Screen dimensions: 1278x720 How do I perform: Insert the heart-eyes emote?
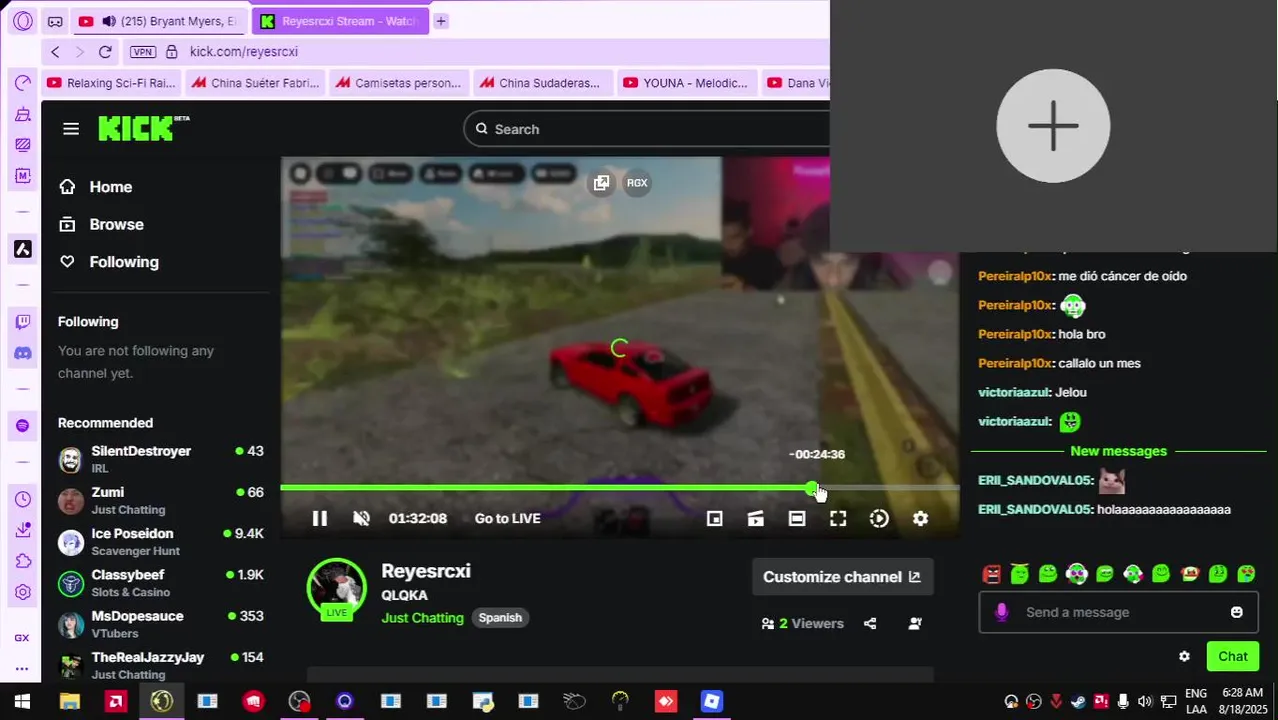tap(1246, 574)
